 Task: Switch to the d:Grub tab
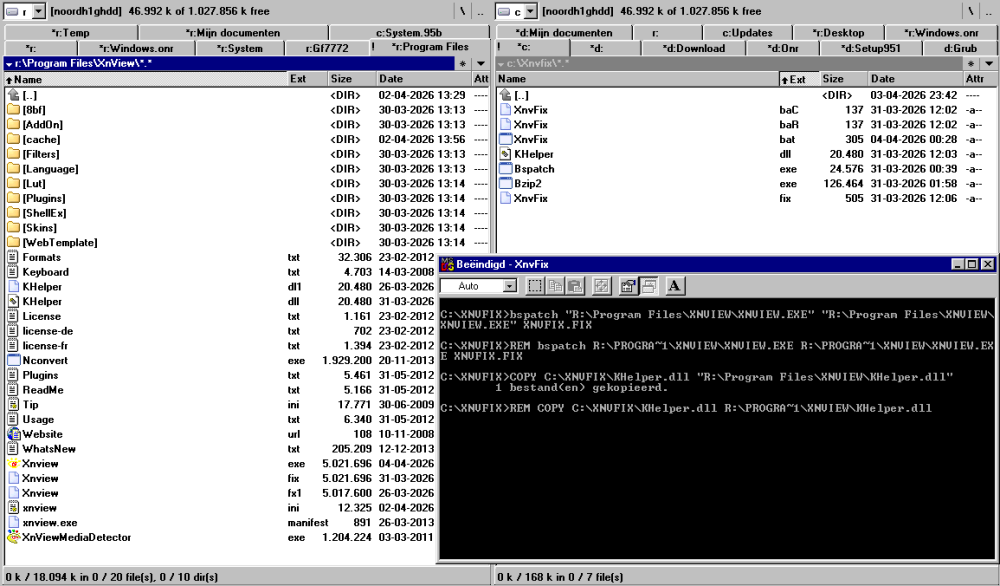960,48
